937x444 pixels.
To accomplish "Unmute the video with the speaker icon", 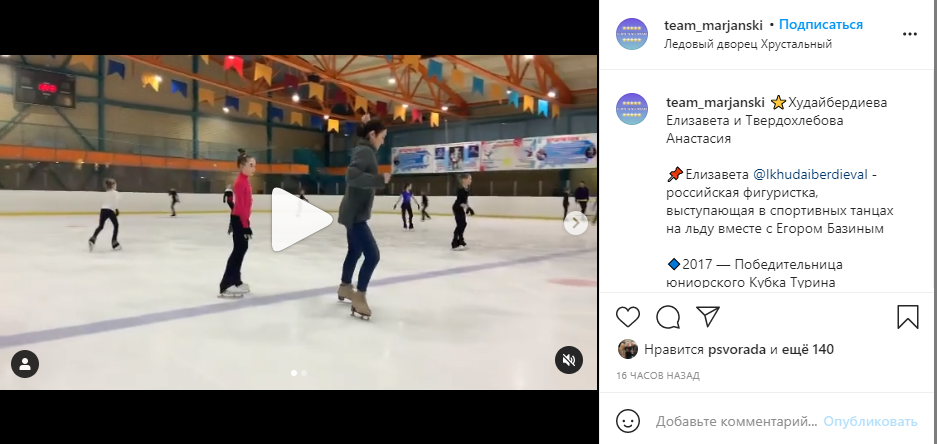I will [569, 360].
